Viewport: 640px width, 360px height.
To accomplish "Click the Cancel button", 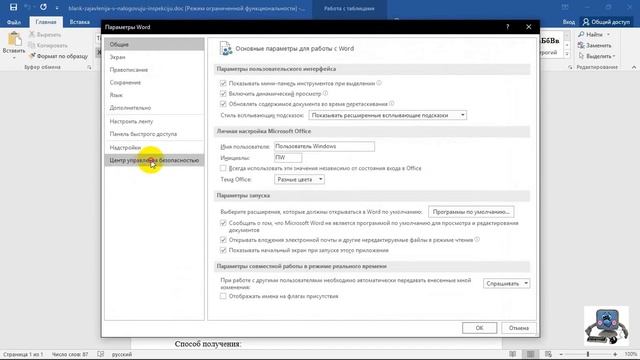I will (518, 328).
